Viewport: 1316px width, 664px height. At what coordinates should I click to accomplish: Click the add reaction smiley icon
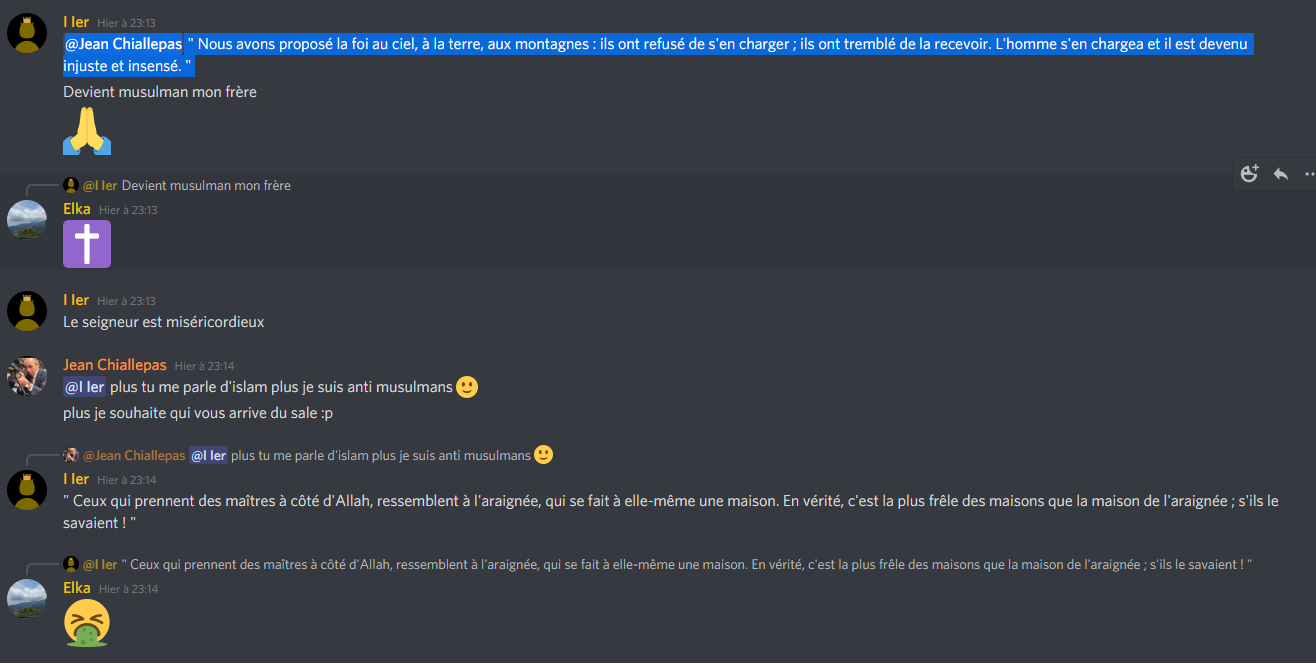pyautogui.click(x=1249, y=173)
